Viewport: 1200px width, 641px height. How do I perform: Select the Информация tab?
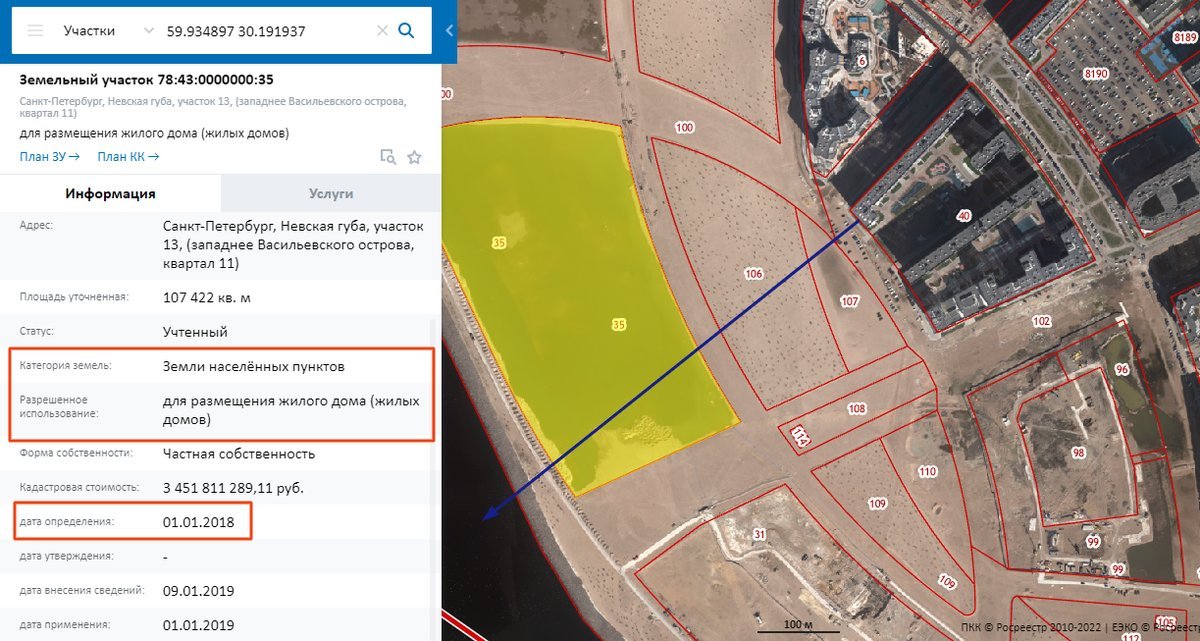coord(110,194)
